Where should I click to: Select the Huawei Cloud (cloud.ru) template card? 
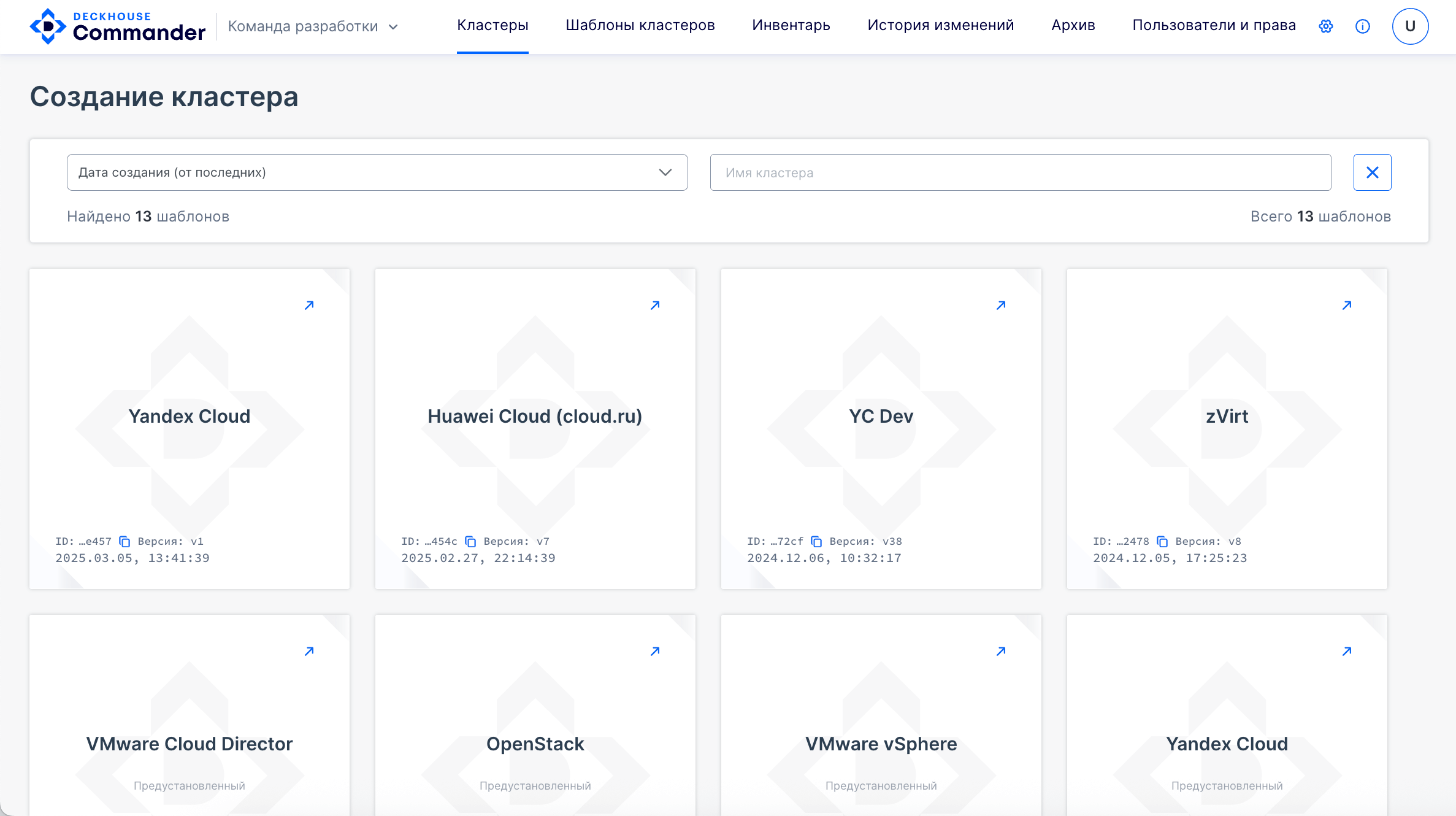(535, 429)
